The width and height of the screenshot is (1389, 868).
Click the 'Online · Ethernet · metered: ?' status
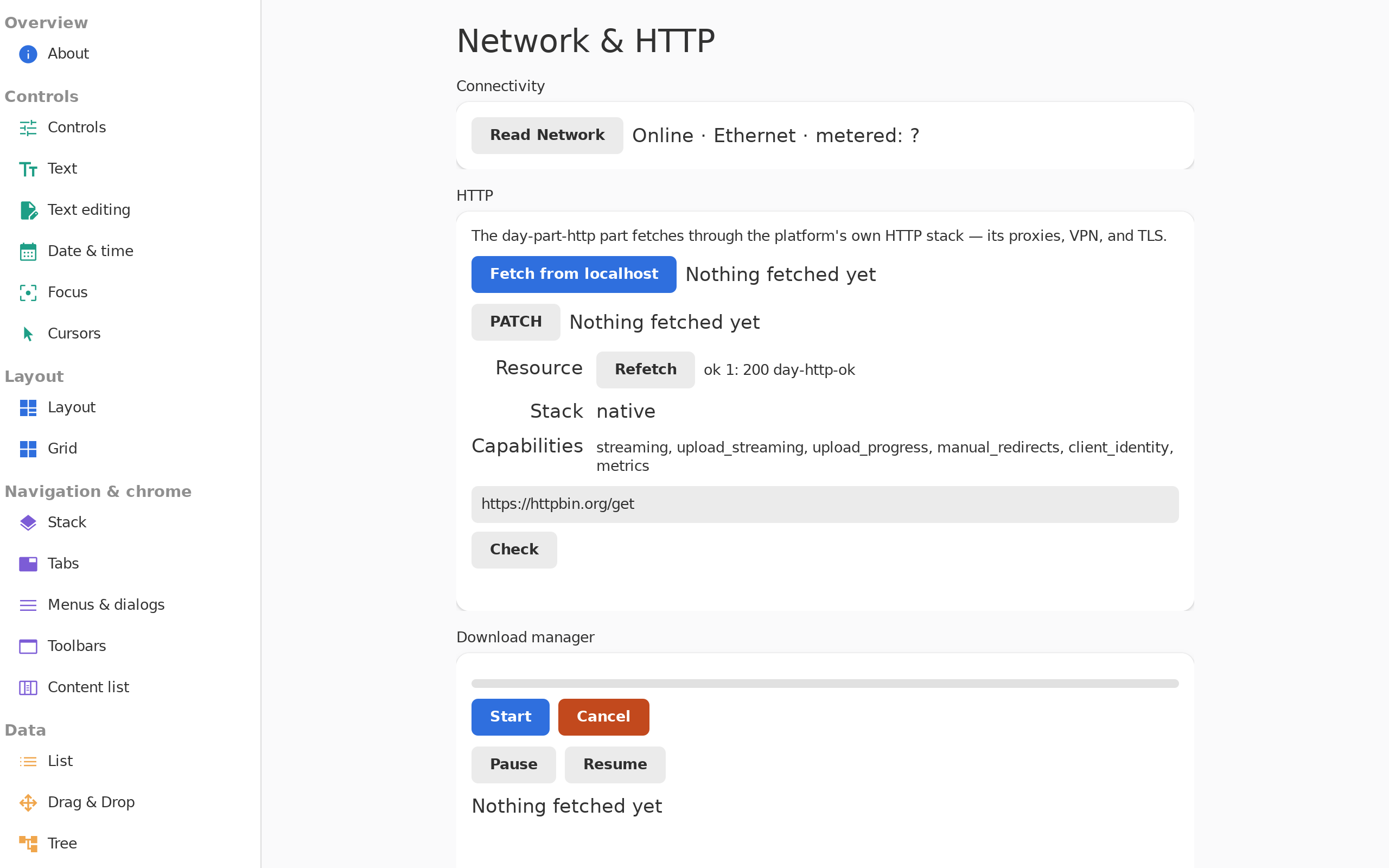tap(775, 136)
